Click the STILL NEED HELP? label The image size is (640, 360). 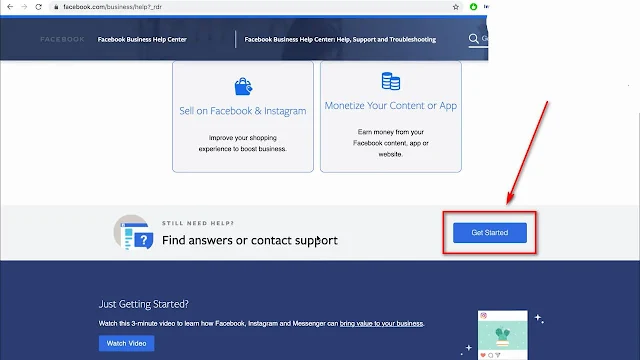198,223
